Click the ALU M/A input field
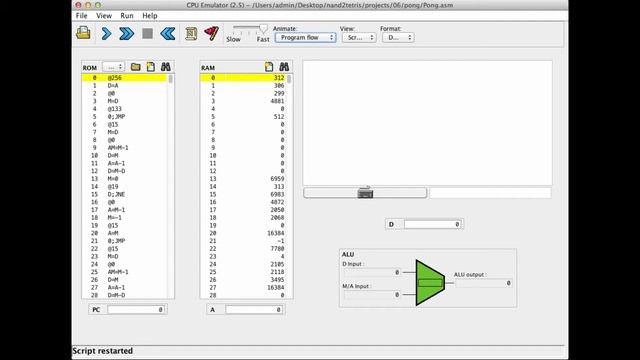 tap(371, 294)
